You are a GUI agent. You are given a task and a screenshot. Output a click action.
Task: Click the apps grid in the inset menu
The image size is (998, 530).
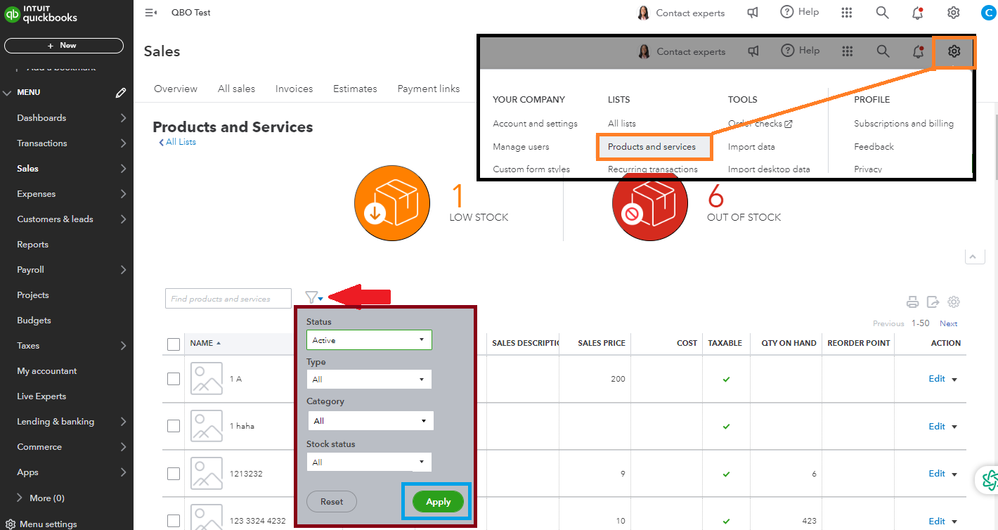[x=847, y=52]
